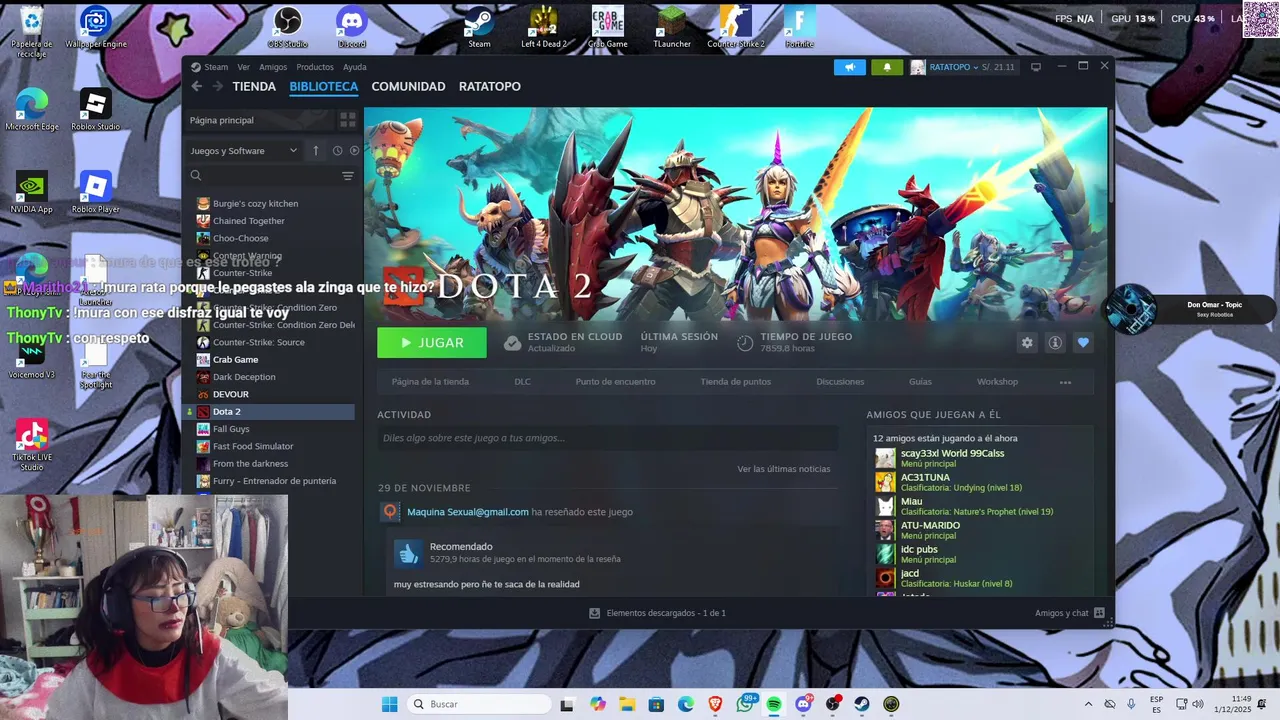Toggle sorting by recent activity clock icon

coord(338,151)
